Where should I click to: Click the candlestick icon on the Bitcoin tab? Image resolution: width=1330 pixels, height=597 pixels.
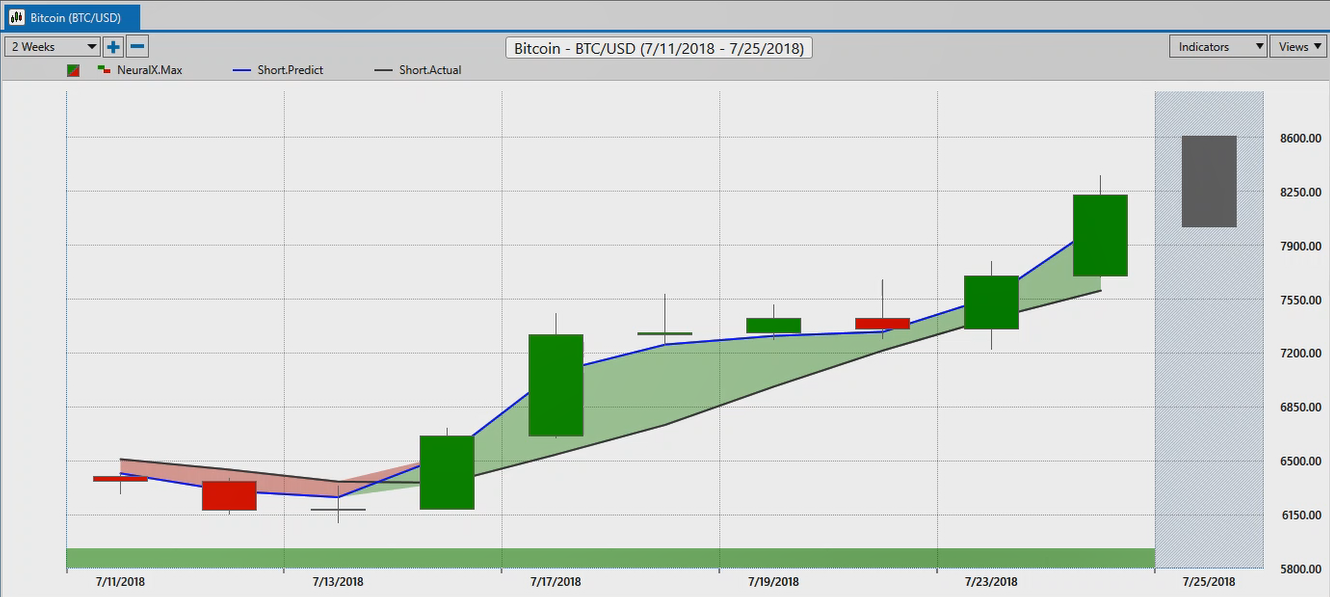pos(18,16)
